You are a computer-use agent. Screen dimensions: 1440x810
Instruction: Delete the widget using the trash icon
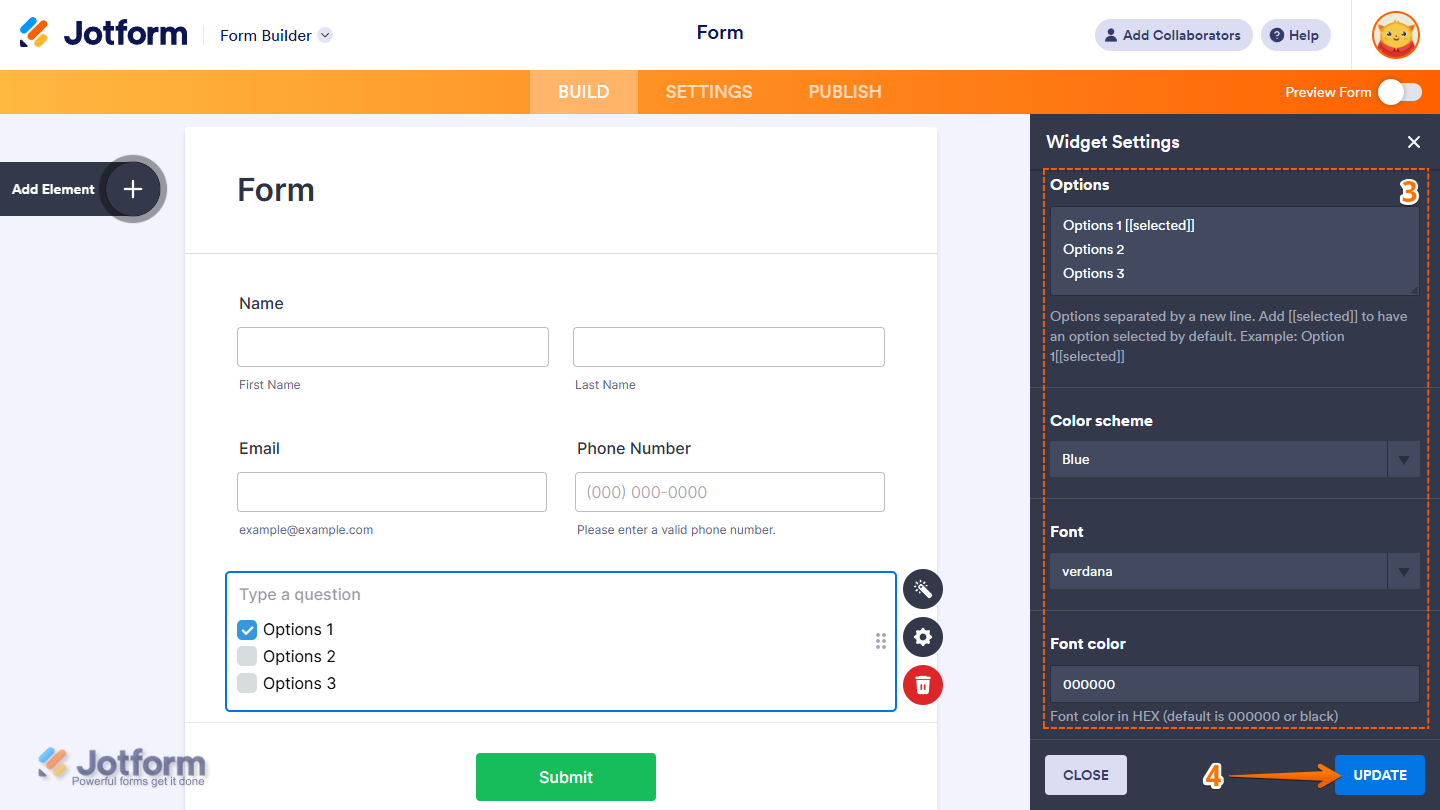(922, 685)
